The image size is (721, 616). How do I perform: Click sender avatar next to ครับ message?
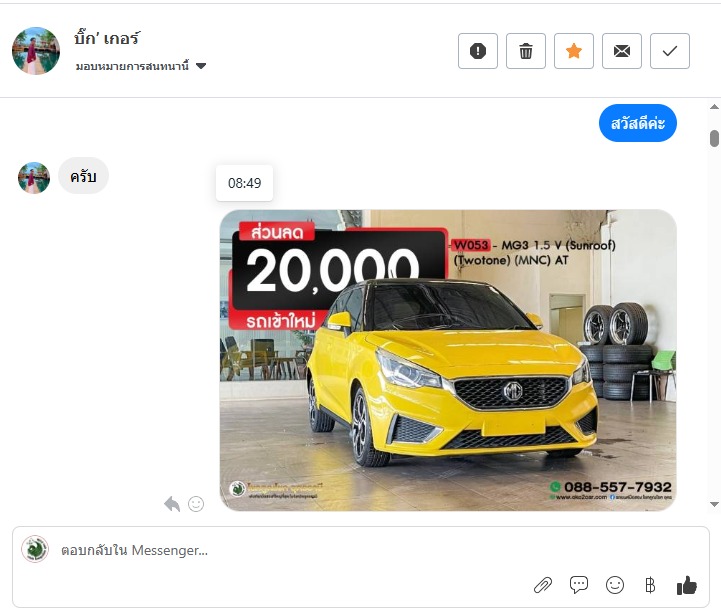(34, 177)
